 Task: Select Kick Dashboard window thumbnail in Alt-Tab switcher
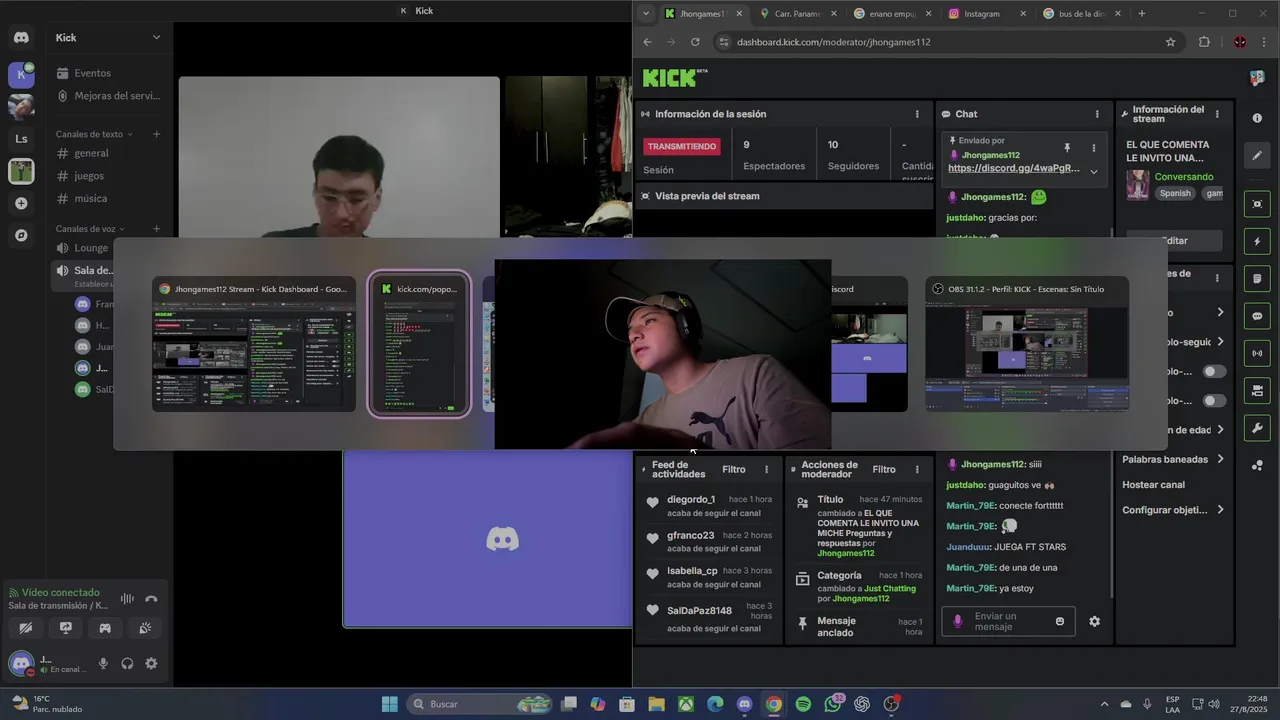point(254,344)
